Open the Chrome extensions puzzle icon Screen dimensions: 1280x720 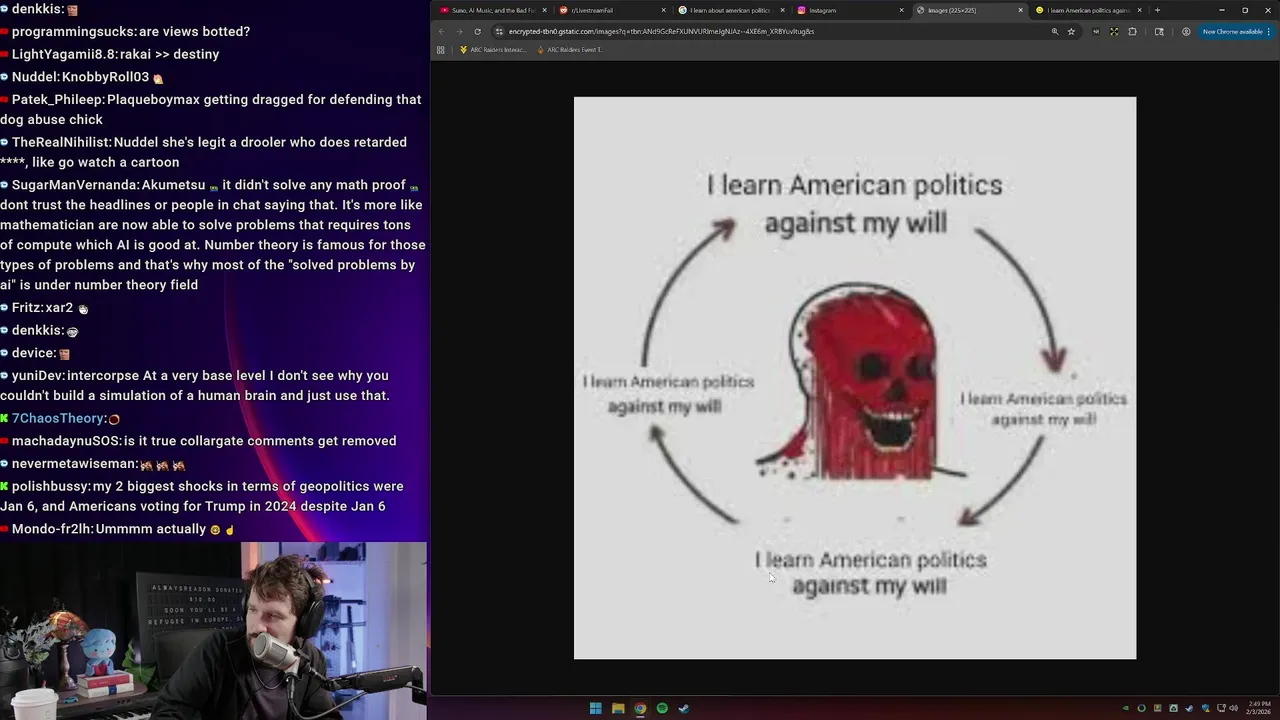[x=1132, y=31]
